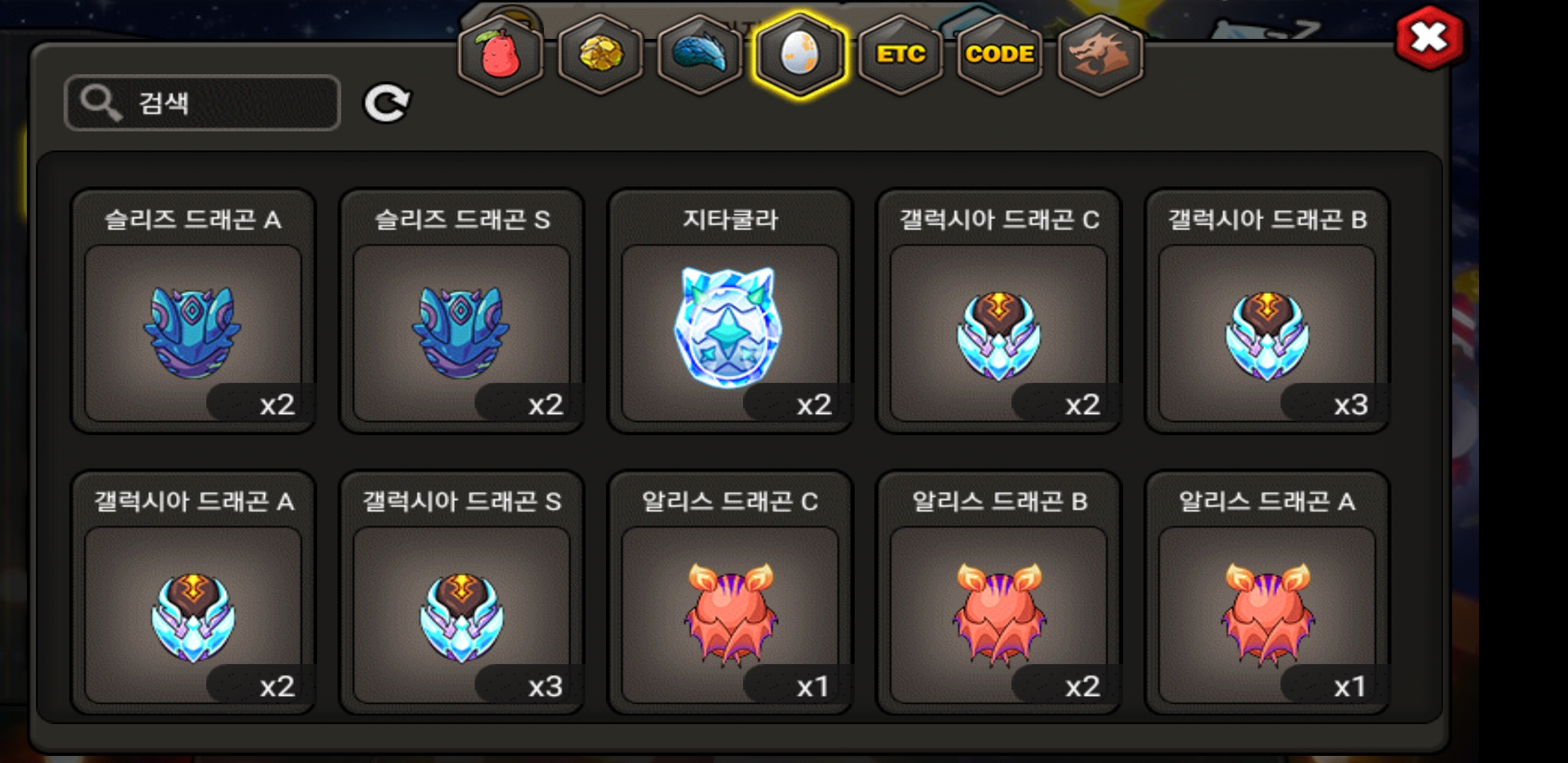The height and width of the screenshot is (763, 1568).
Task: Choose the 지타쿨라 ice egg
Action: [730, 311]
